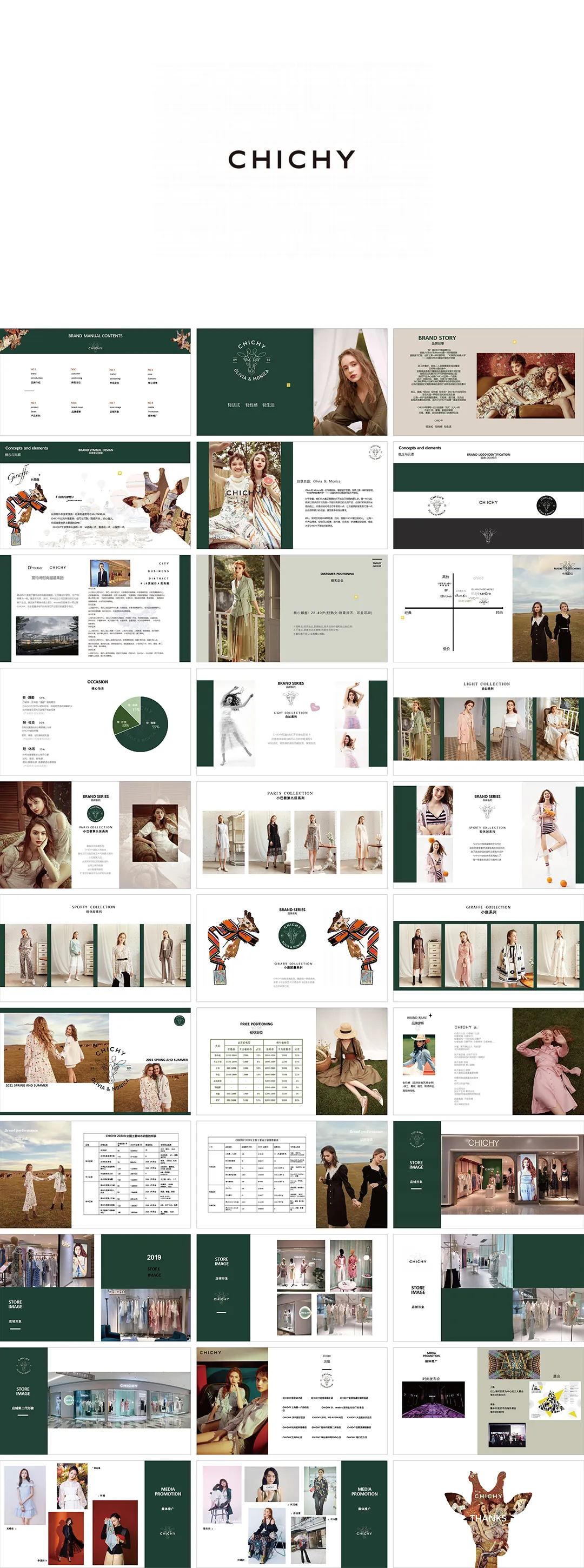Click the Customer Positioning slide
The height and width of the screenshot is (1568, 584).
(x=291, y=608)
